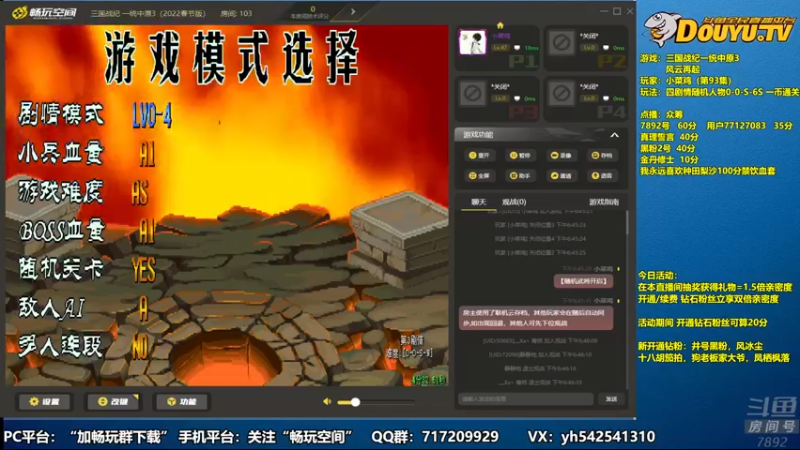The image size is (800, 450).
Task: Save progress using the 存档 button
Action: pyautogui.click(x=602, y=155)
